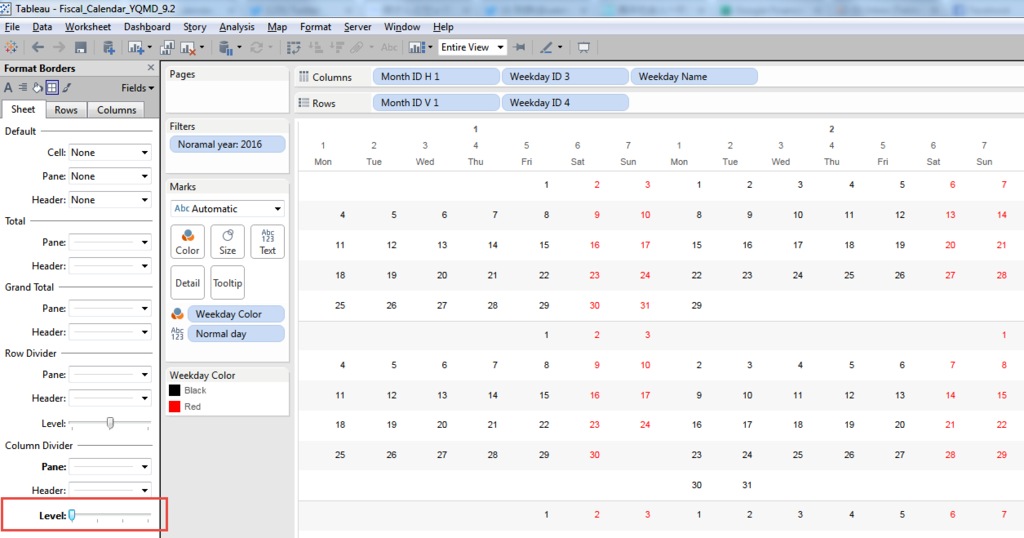This screenshot has height=538, width=1024.
Task: Click the Column Divider Level slider handle
Action: [x=72, y=515]
